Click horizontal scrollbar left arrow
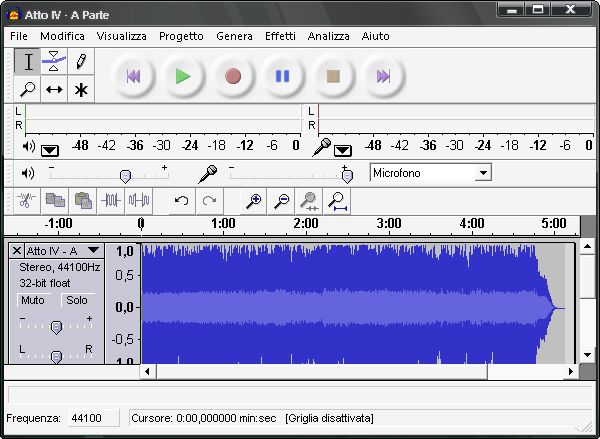This screenshot has height=439, width=600. coord(147,371)
